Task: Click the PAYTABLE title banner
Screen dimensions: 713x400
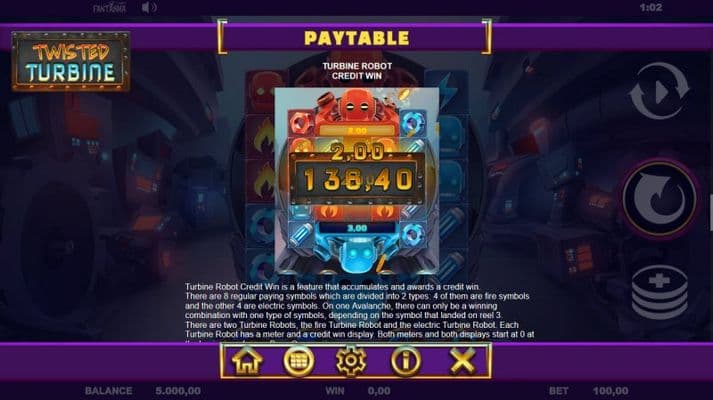Action: [356, 38]
